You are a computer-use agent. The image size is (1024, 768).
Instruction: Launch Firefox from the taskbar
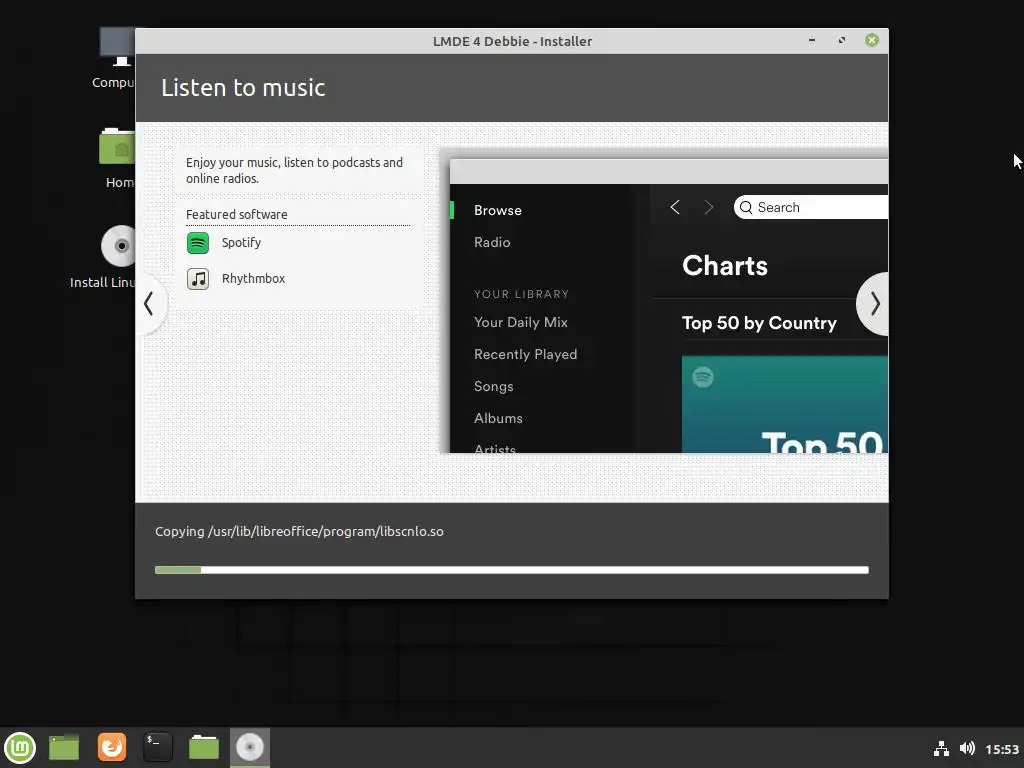pyautogui.click(x=112, y=747)
